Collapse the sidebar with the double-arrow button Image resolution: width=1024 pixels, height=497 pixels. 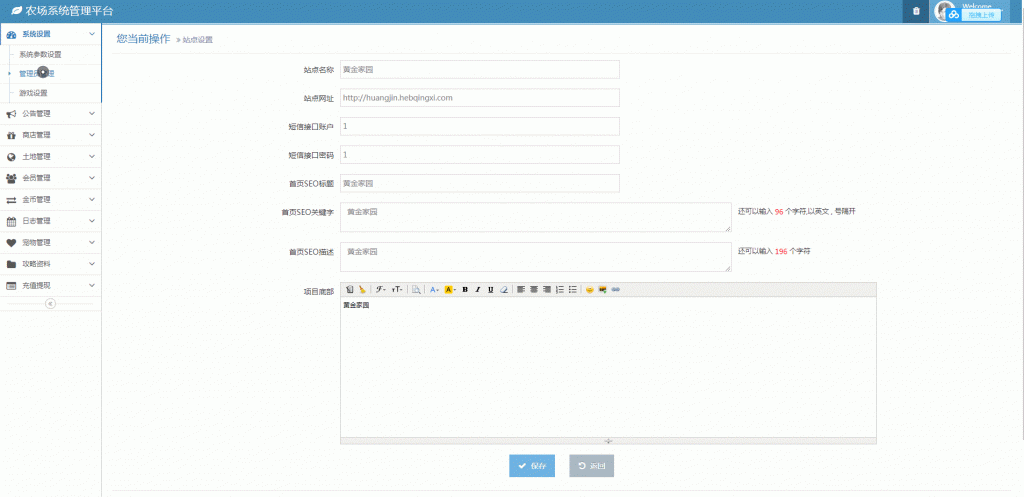[x=50, y=304]
